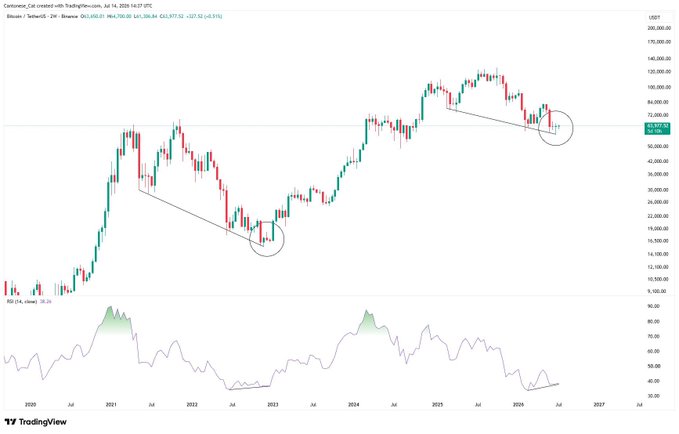This screenshot has height=434, width=679.
Task: Click the 36,000.00 price axis label
Action: coord(659,174)
